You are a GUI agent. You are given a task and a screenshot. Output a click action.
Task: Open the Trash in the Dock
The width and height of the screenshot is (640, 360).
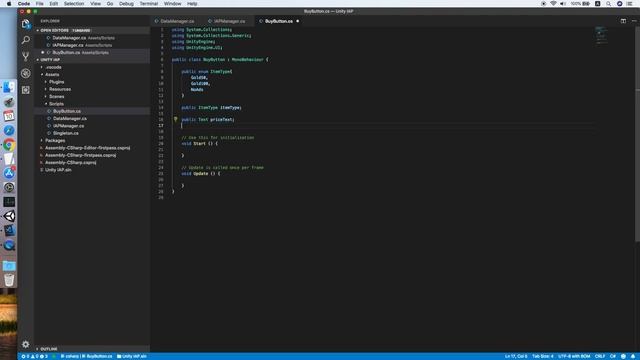pyautogui.click(x=9, y=280)
